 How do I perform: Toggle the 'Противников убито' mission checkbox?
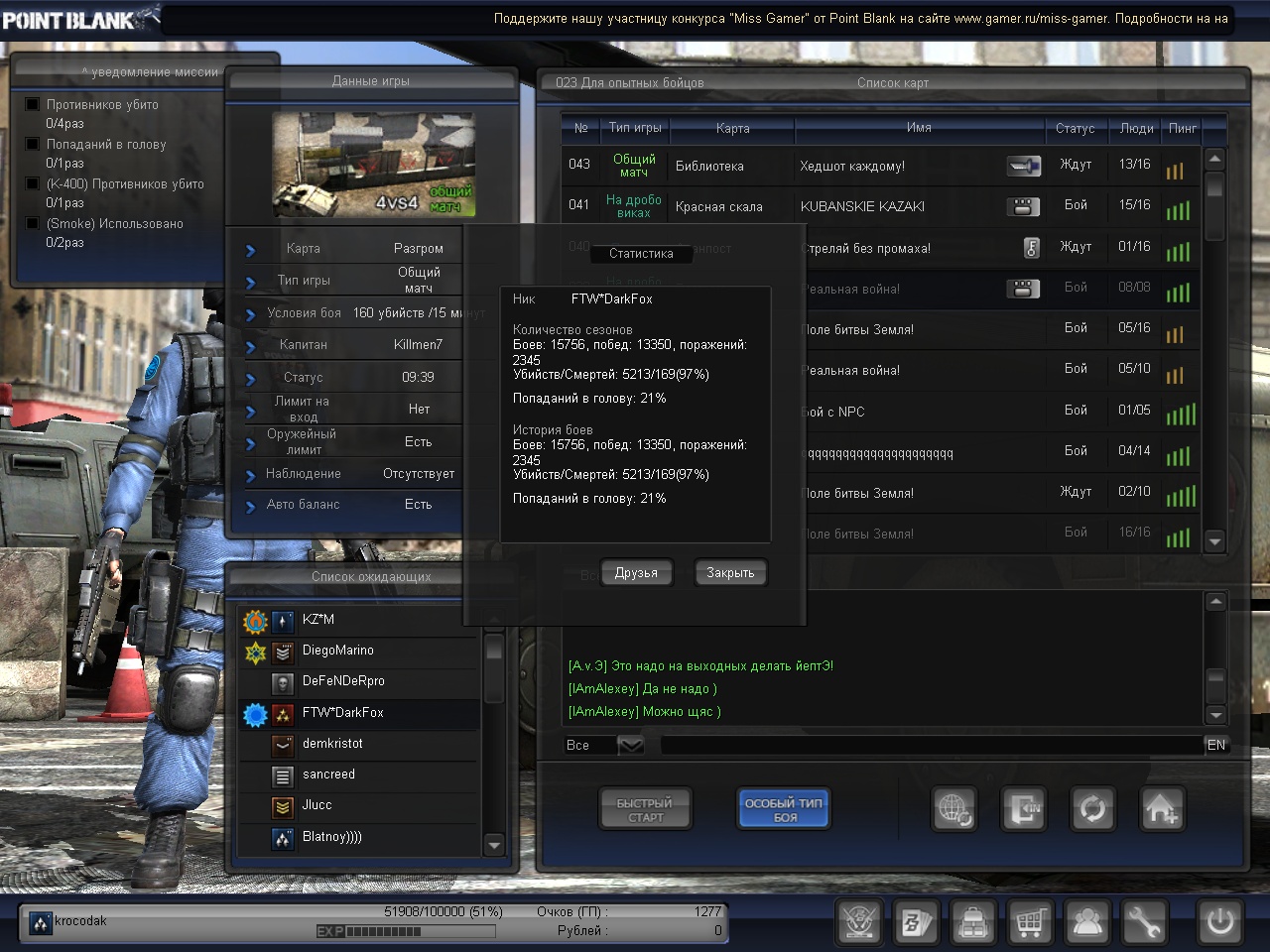33,104
